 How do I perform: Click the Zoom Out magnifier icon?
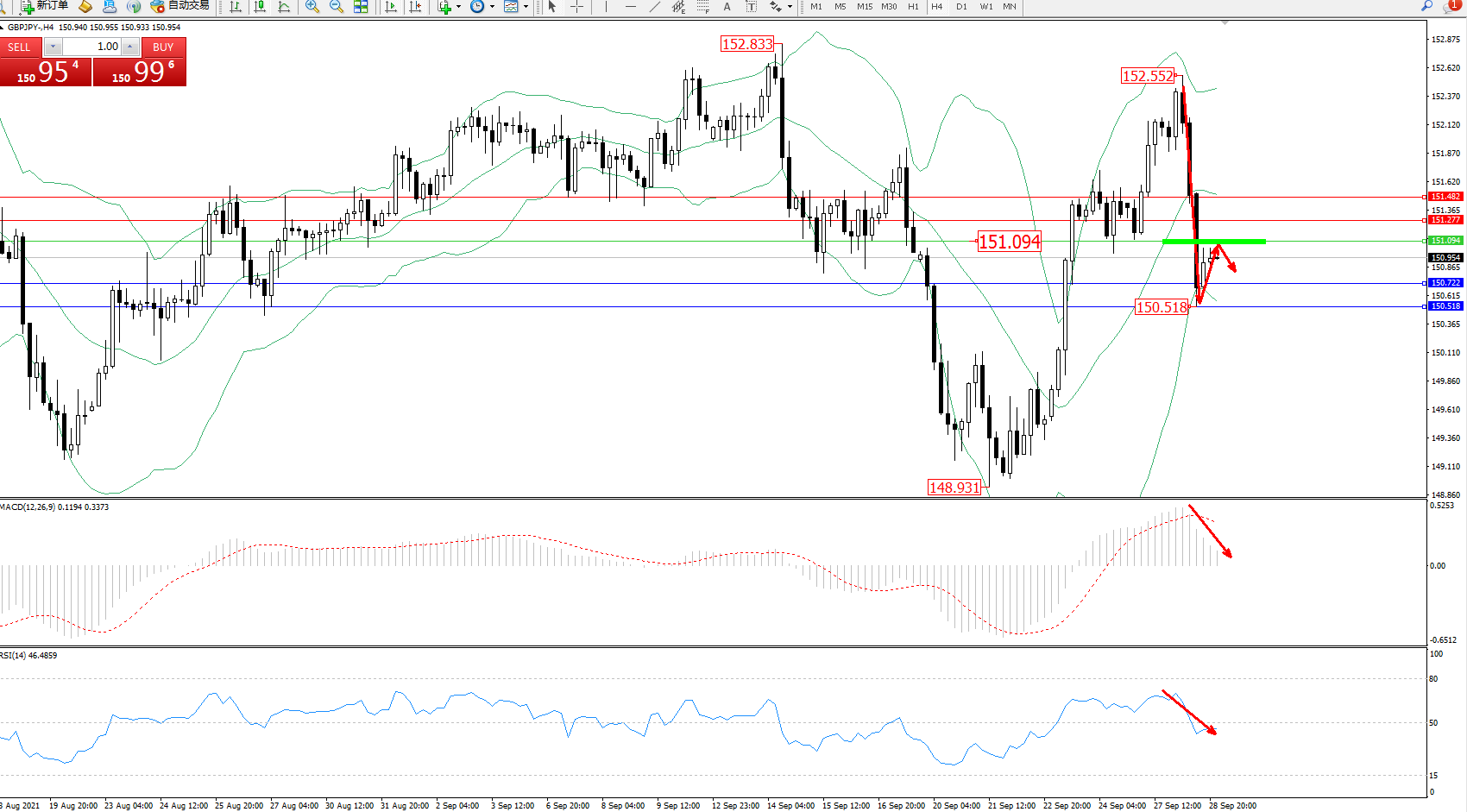pyautogui.click(x=337, y=7)
